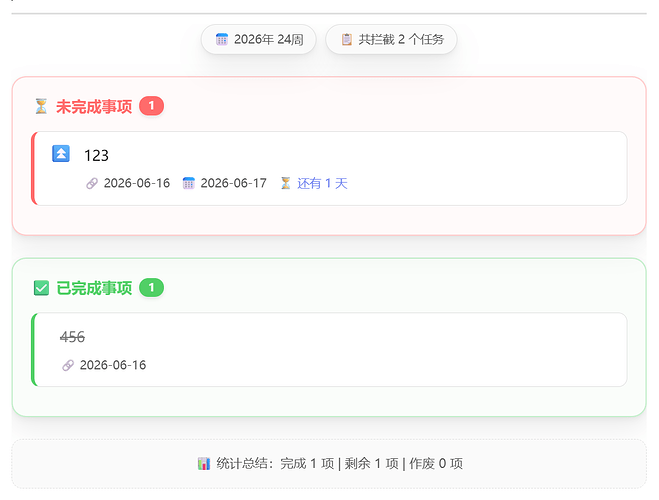
Task: Click the 还有 1 天 remaining days link
Action: click(x=322, y=184)
